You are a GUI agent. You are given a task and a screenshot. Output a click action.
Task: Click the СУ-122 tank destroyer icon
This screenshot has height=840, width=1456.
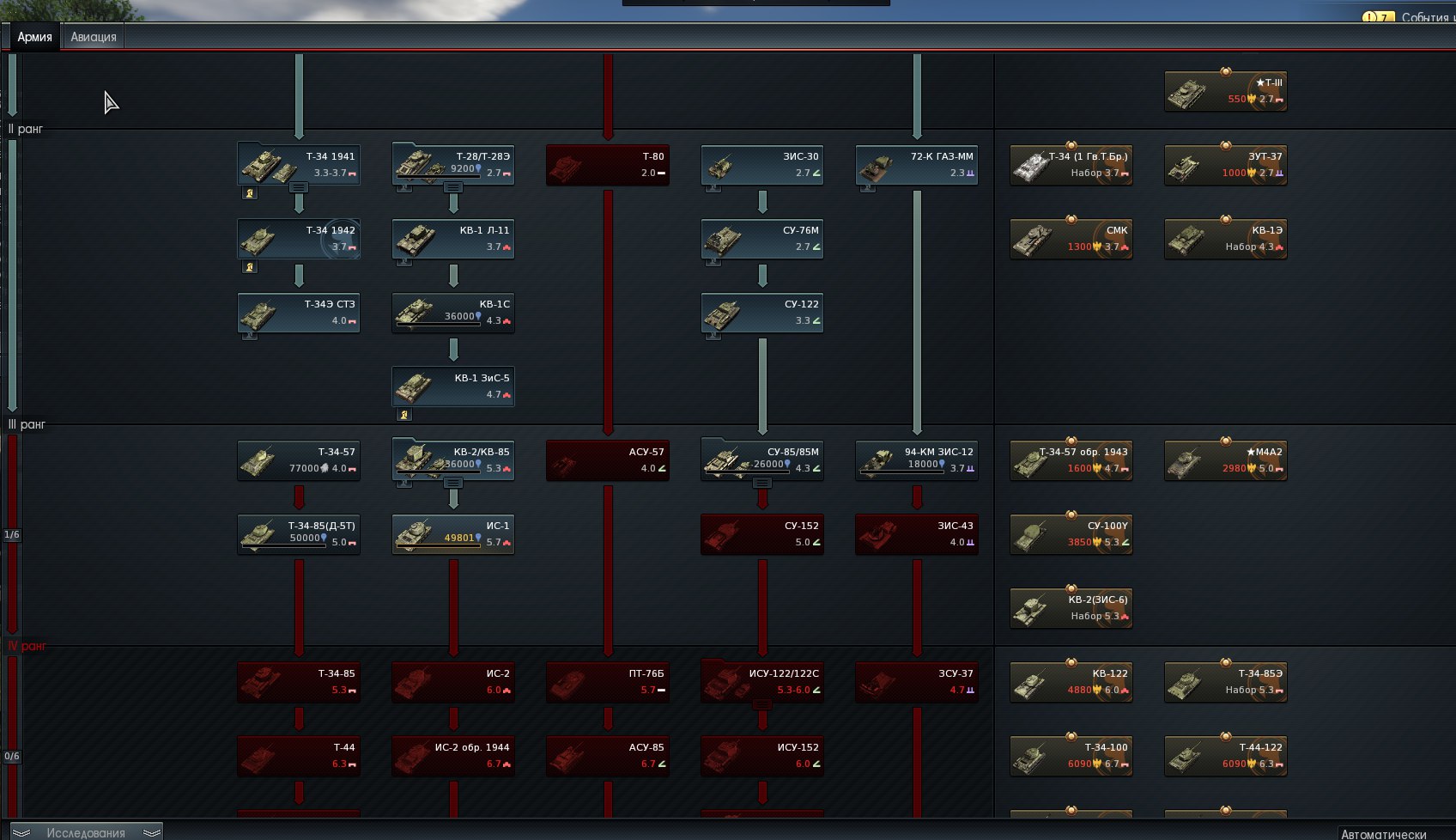pyautogui.click(x=722, y=313)
